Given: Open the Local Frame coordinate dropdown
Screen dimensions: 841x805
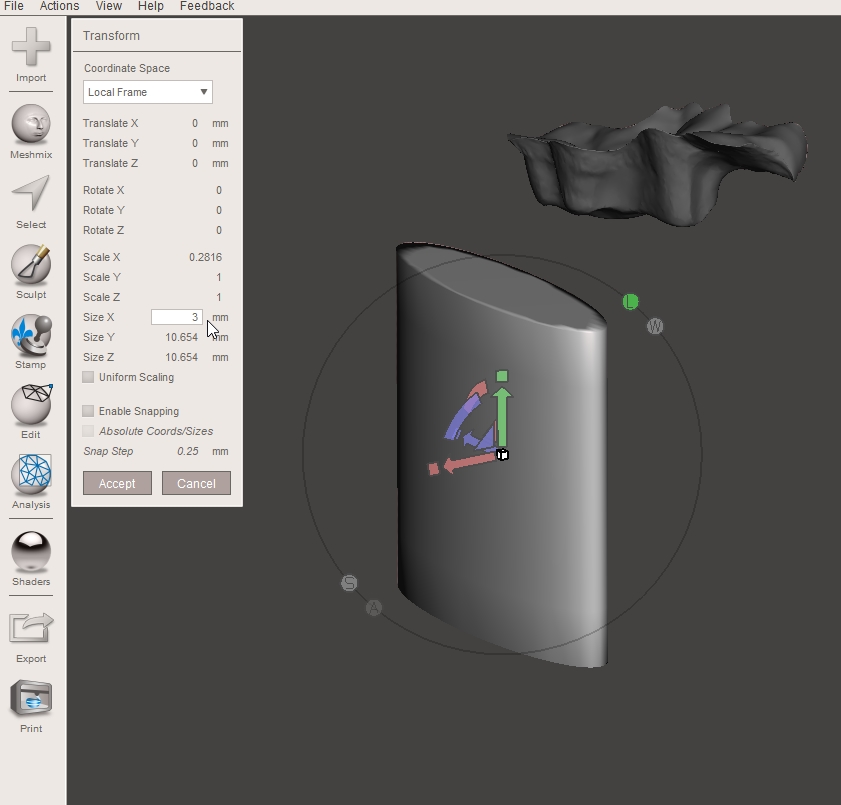Looking at the screenshot, I should (x=147, y=92).
